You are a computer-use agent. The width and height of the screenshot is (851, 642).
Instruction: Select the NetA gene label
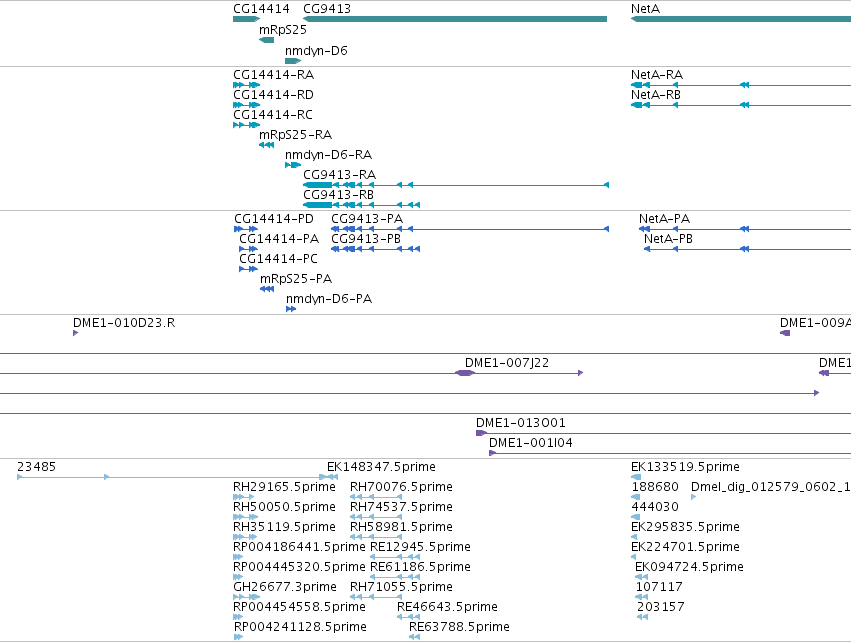(x=645, y=9)
